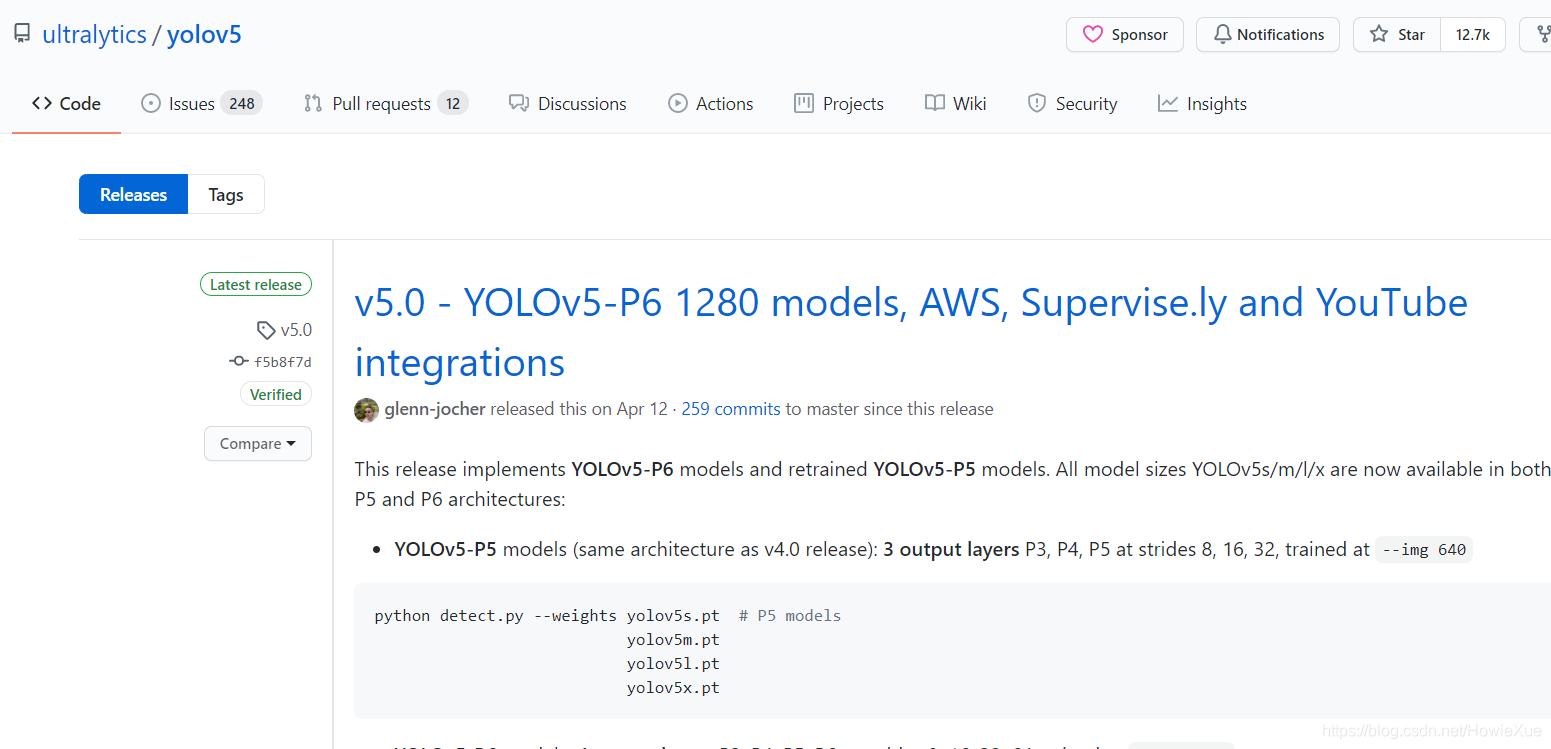Click the yolov5m.pt code line
Viewport: 1551px width, 749px height.
(x=673, y=639)
